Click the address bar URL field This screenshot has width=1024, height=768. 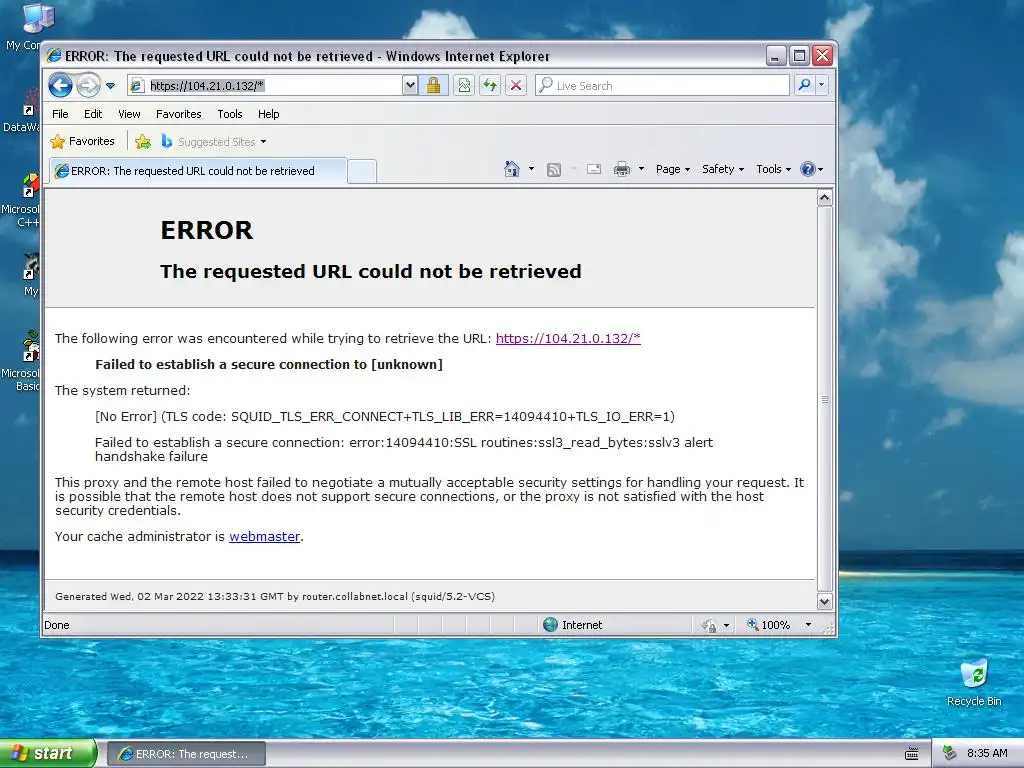click(265, 86)
